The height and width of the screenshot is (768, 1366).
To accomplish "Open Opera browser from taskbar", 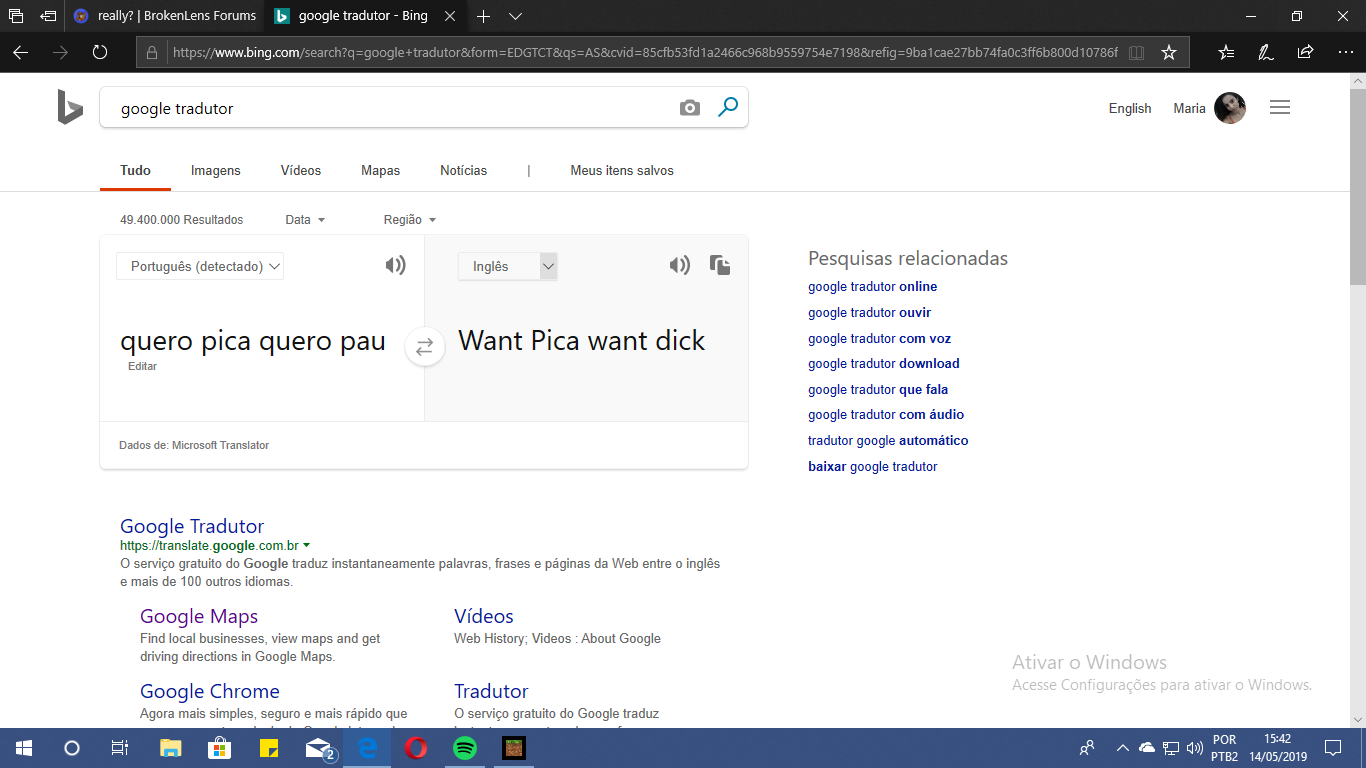I will point(416,748).
